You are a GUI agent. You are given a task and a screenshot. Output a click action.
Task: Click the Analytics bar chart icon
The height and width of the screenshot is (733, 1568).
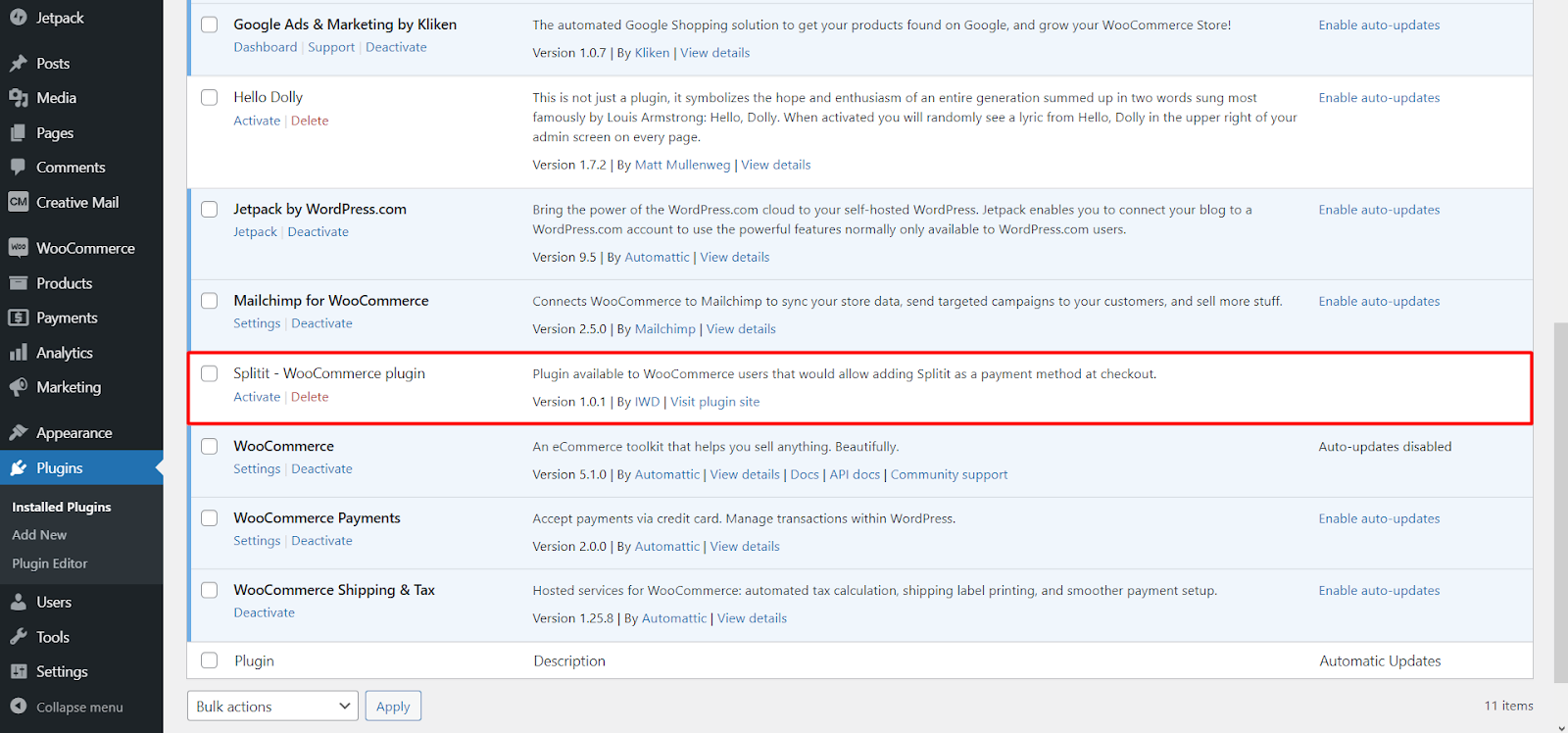(x=18, y=353)
